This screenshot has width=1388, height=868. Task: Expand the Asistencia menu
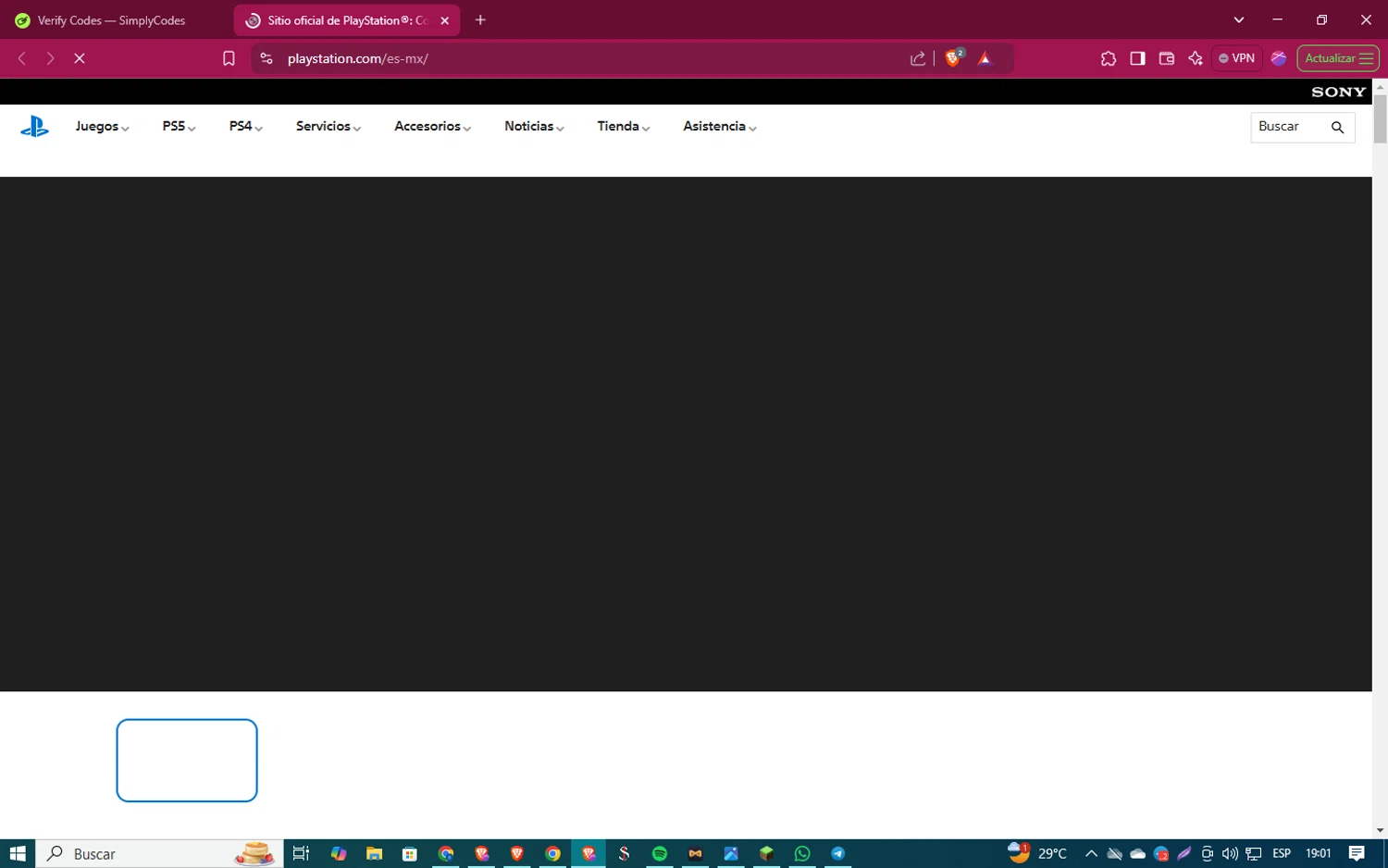720,127
